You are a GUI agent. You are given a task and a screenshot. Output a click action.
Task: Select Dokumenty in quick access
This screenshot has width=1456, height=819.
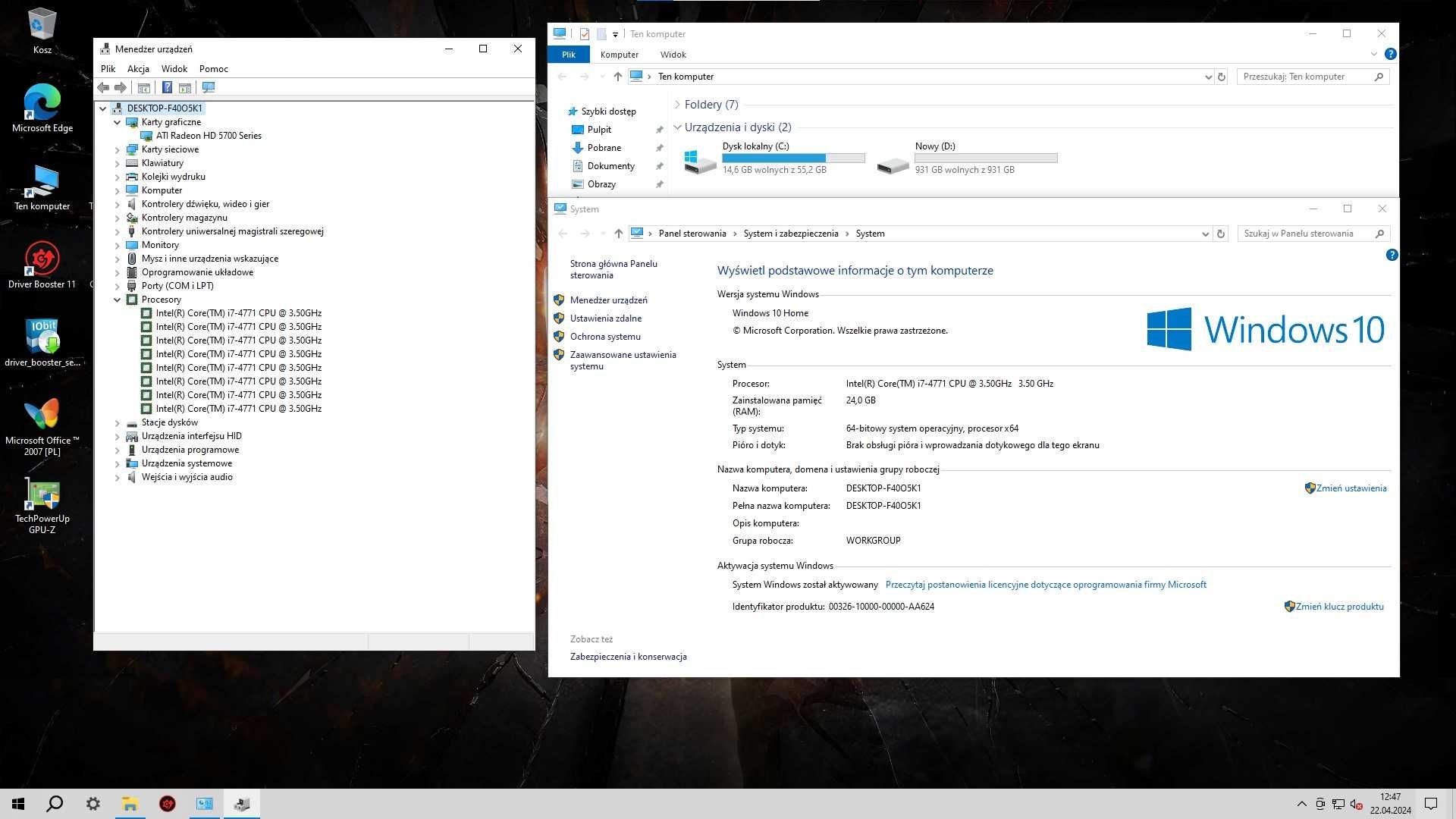(x=610, y=166)
